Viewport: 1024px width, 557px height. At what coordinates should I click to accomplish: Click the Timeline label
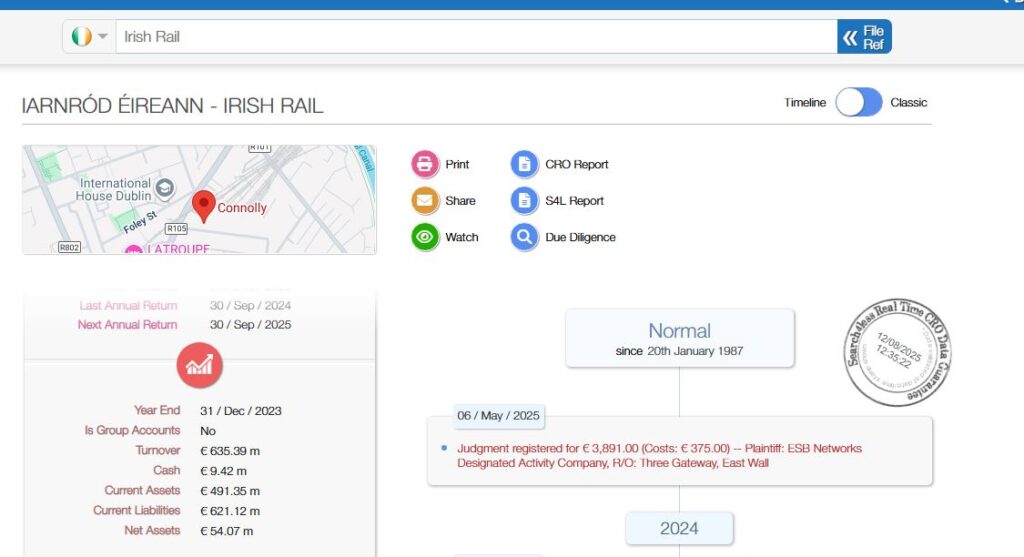pos(805,103)
